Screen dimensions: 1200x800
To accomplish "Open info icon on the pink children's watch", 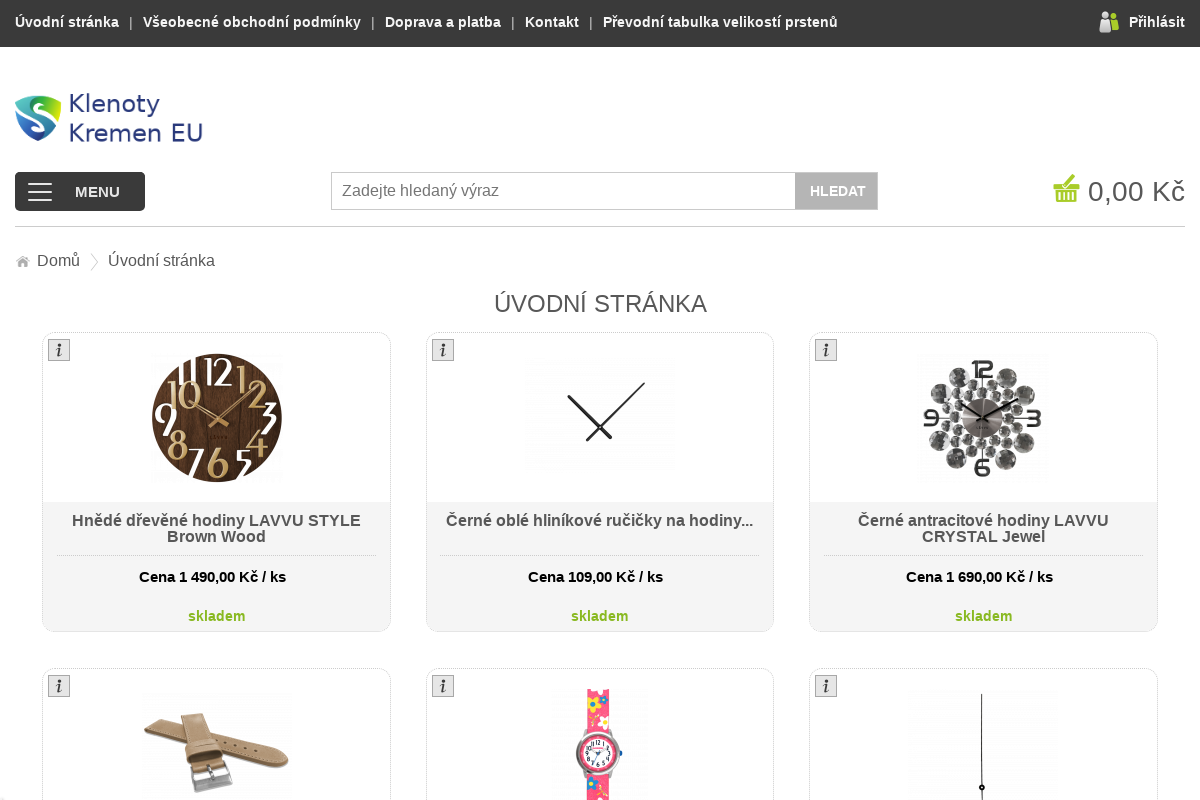I will [x=442, y=685].
